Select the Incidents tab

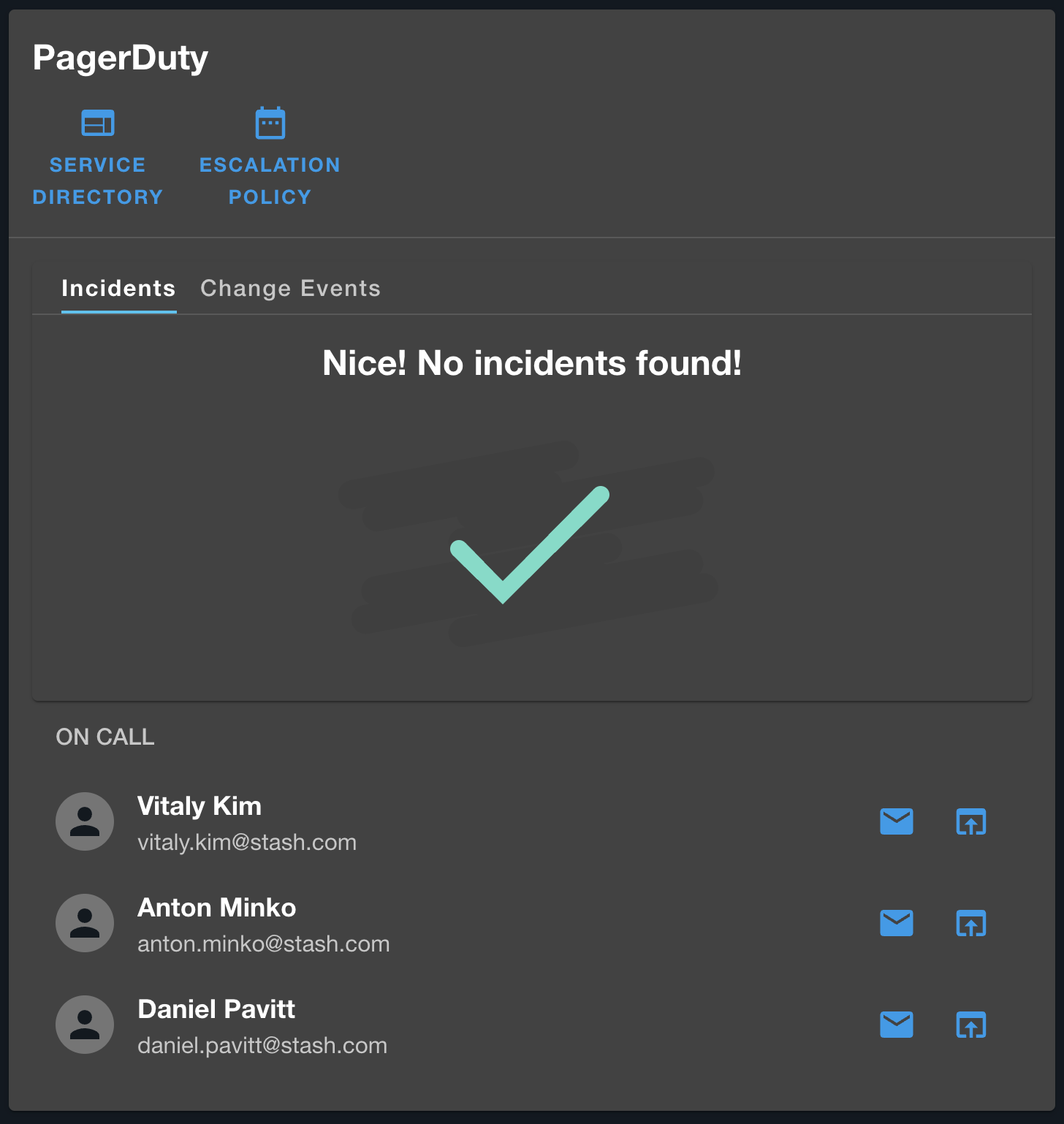(x=118, y=289)
